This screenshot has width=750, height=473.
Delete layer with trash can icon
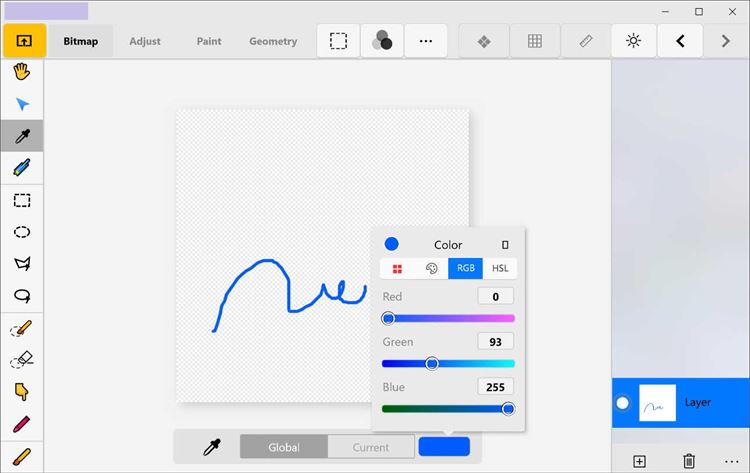[689, 461]
